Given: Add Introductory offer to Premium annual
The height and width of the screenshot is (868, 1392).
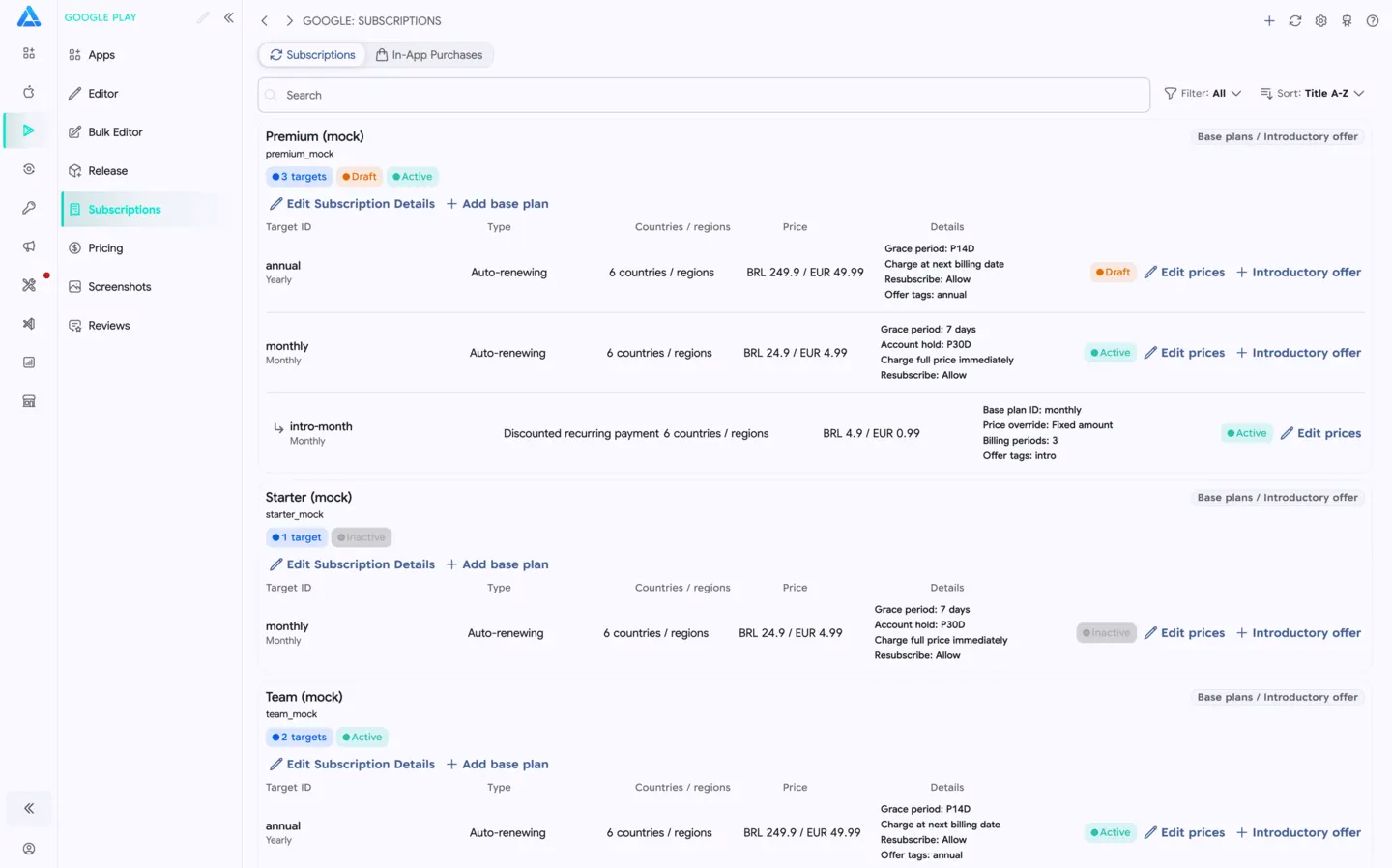Looking at the screenshot, I should click(1298, 273).
